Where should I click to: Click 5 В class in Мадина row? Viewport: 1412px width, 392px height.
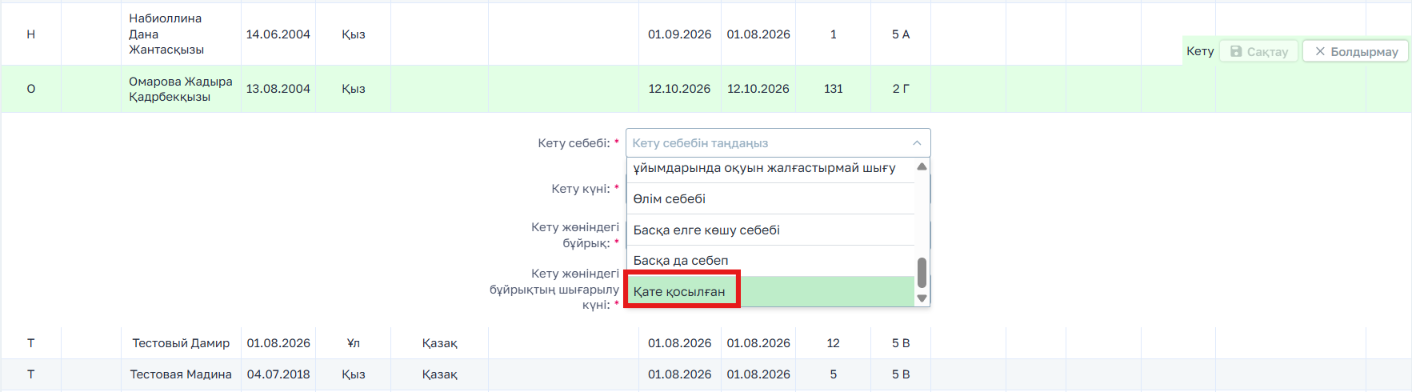click(901, 375)
